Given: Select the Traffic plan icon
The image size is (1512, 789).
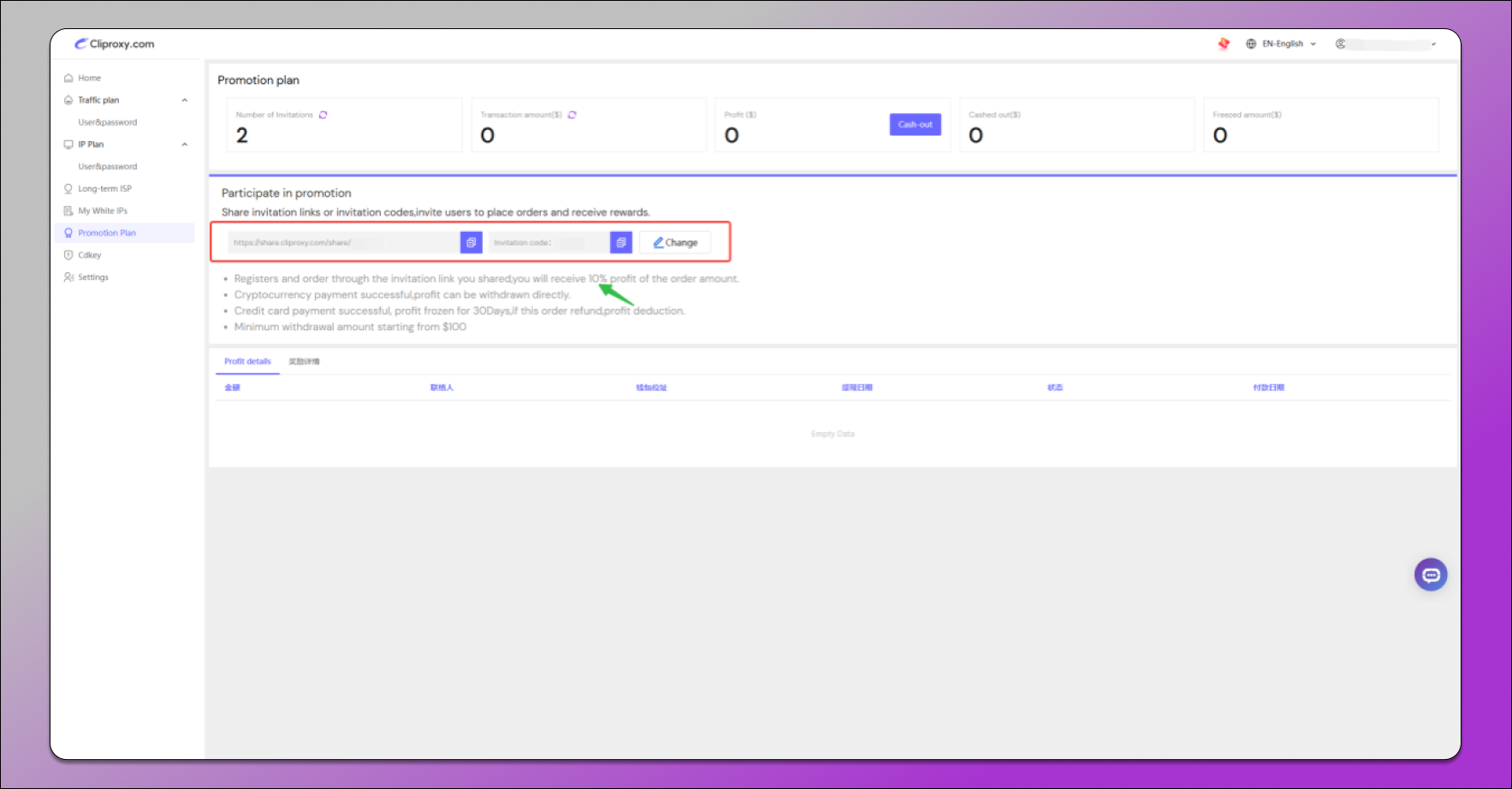Looking at the screenshot, I should [68, 100].
